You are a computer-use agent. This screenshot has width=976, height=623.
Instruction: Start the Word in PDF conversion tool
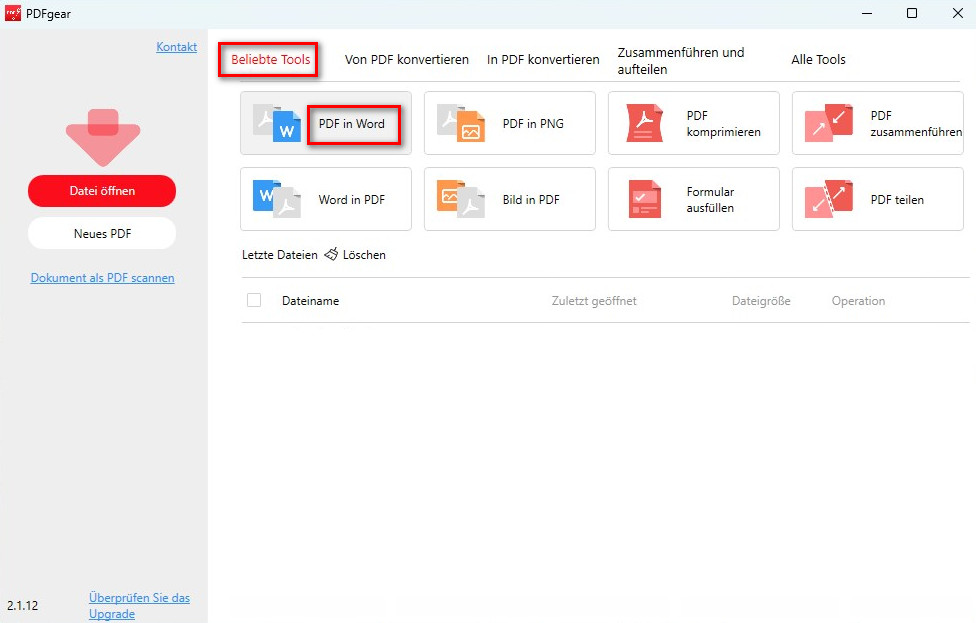(x=326, y=199)
